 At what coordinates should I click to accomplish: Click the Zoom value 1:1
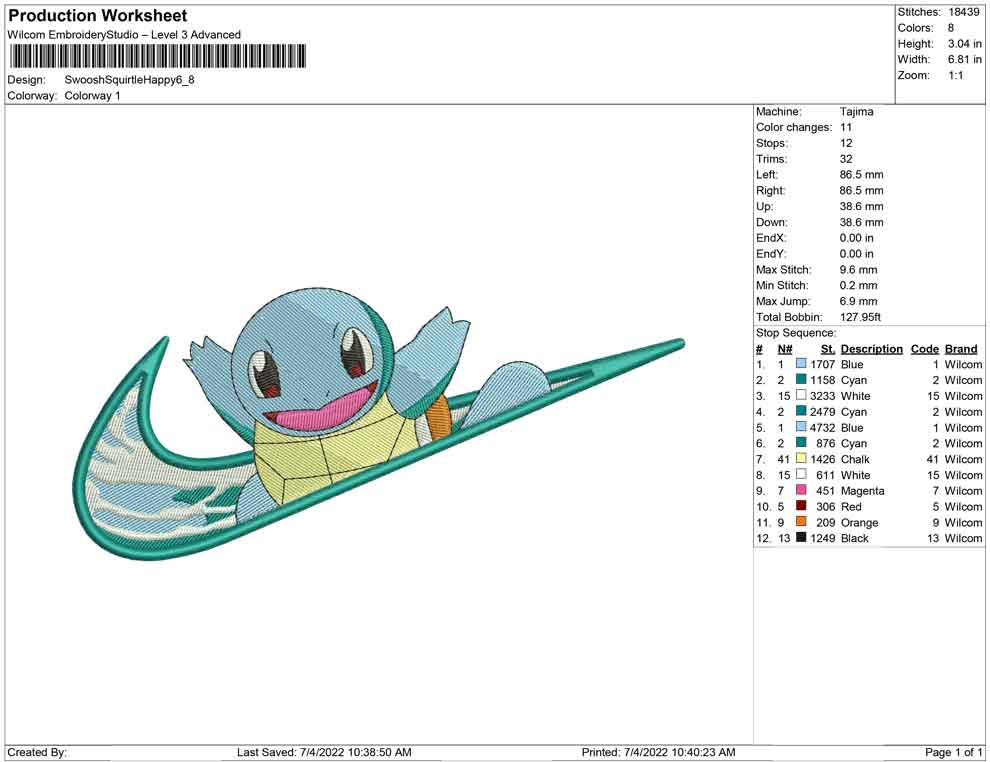point(955,75)
